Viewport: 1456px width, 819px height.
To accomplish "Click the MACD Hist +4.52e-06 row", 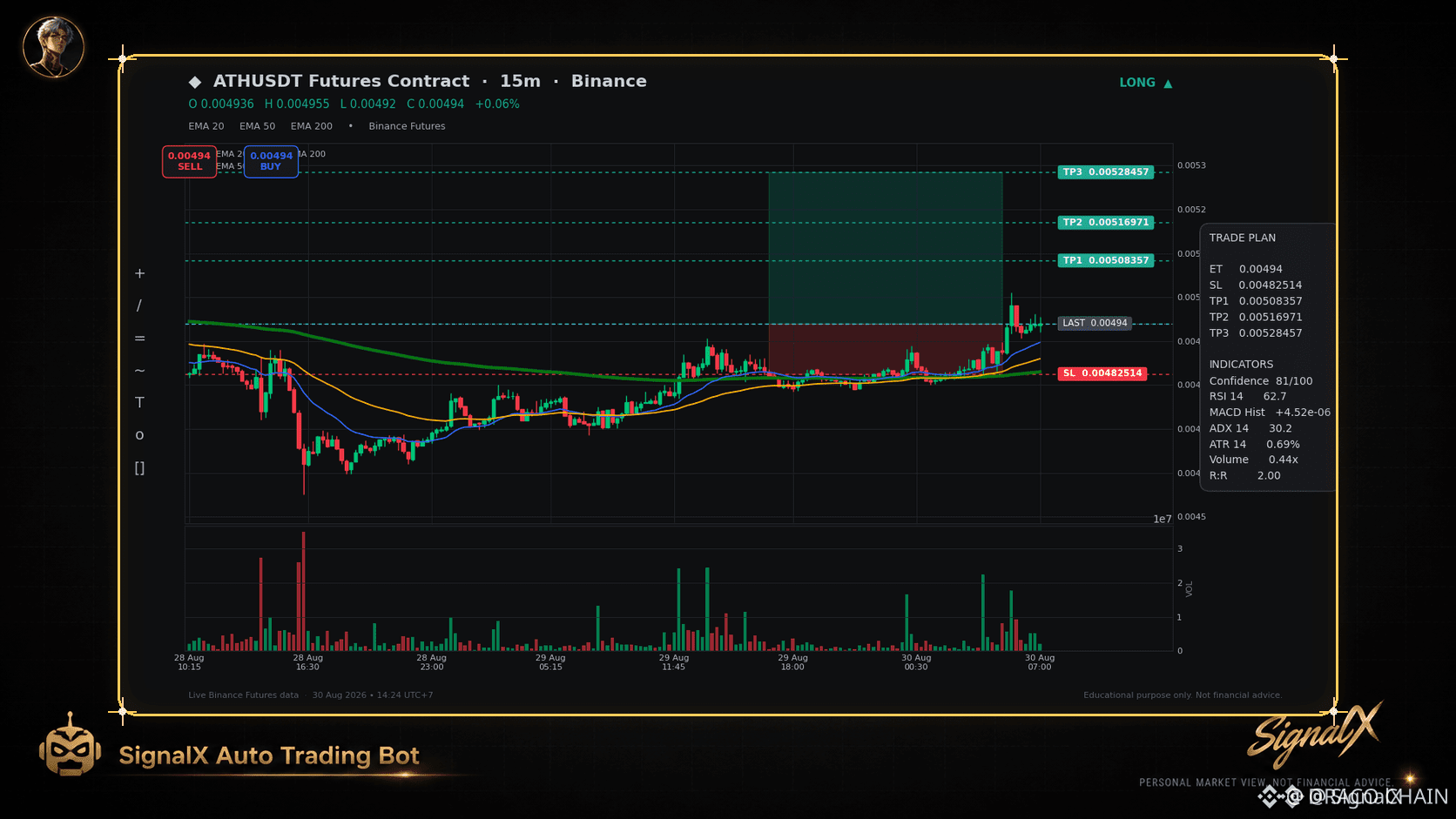I will [x=1270, y=413].
